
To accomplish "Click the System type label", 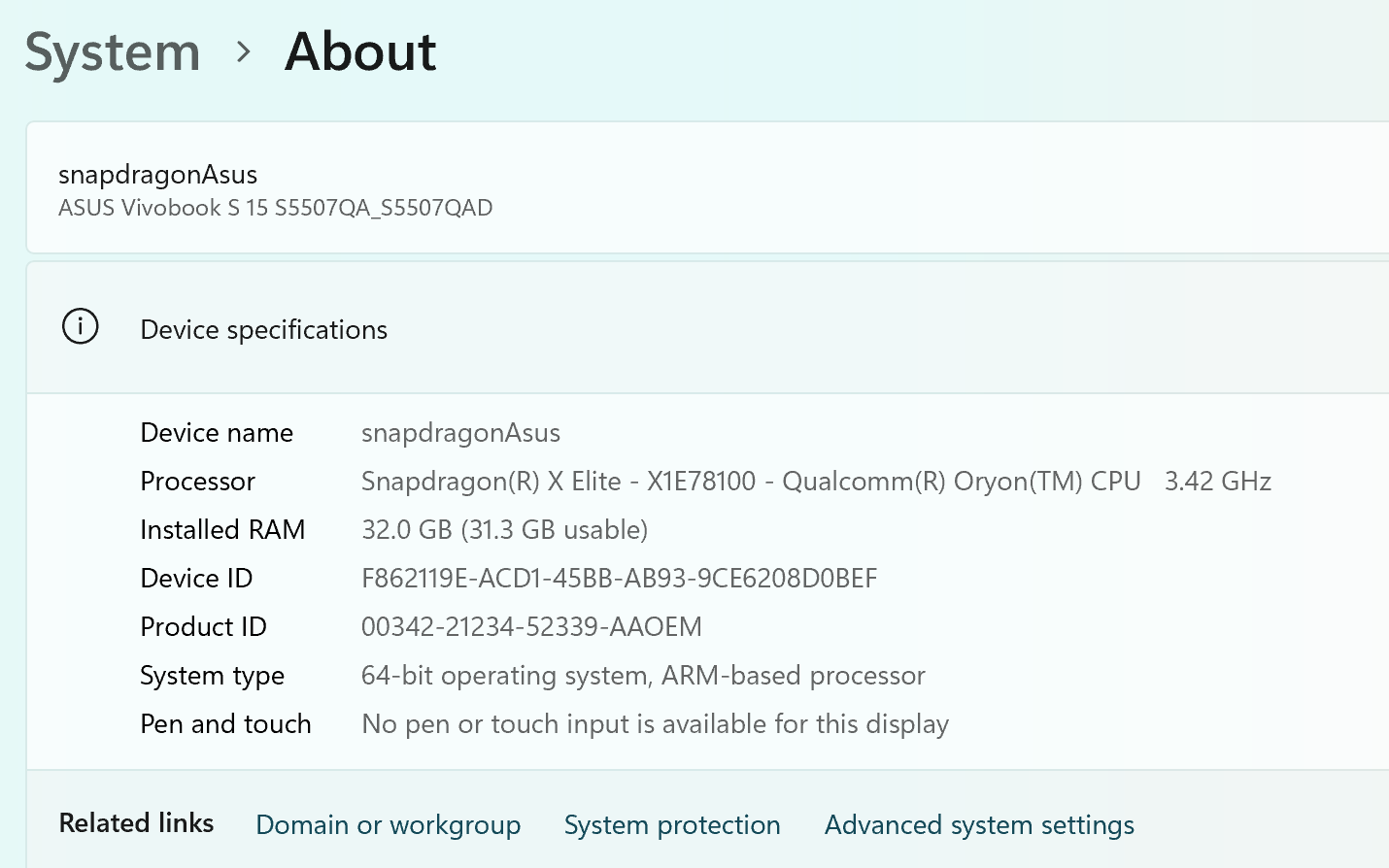I will click(x=212, y=676).
